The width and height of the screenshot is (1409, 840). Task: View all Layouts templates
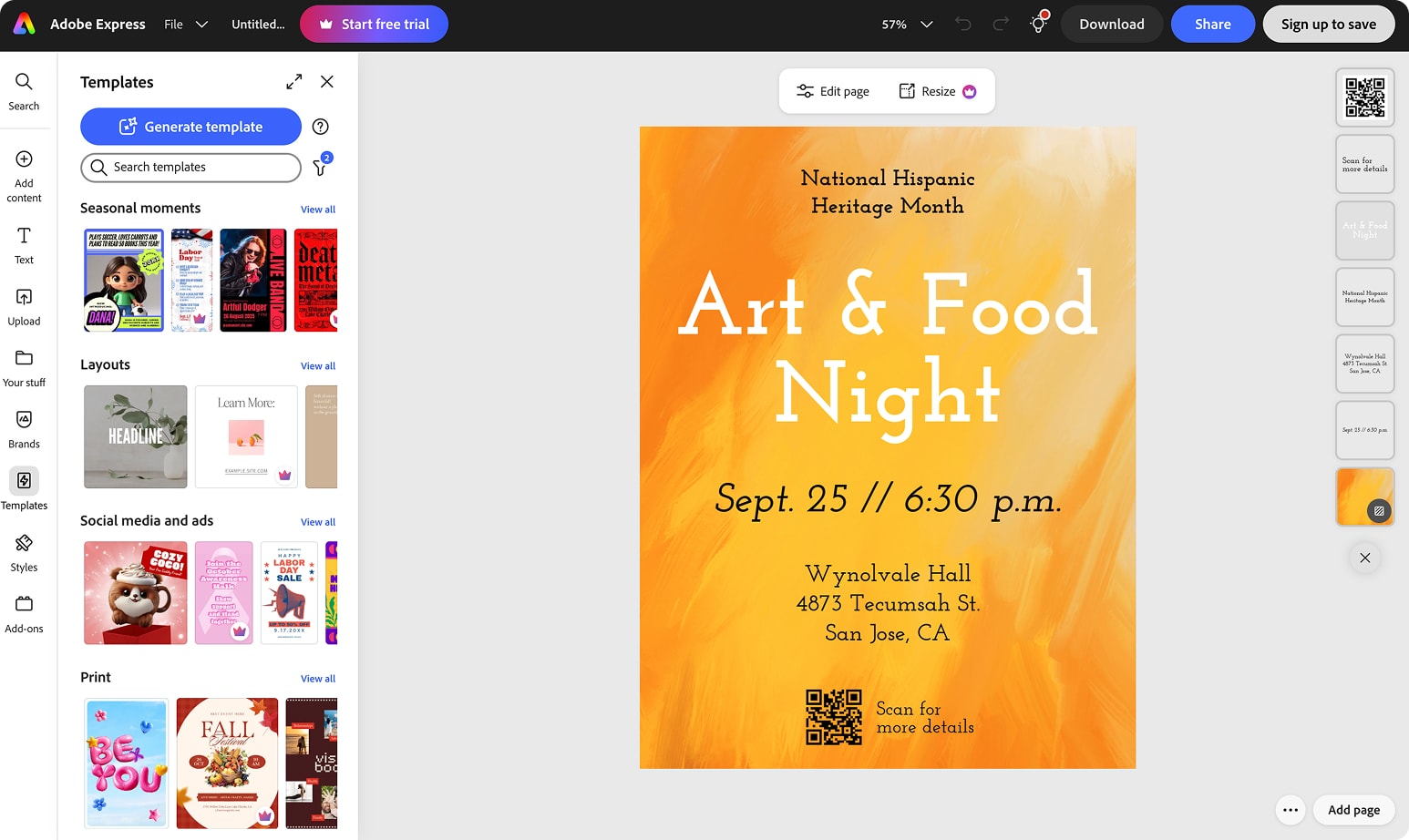318,366
